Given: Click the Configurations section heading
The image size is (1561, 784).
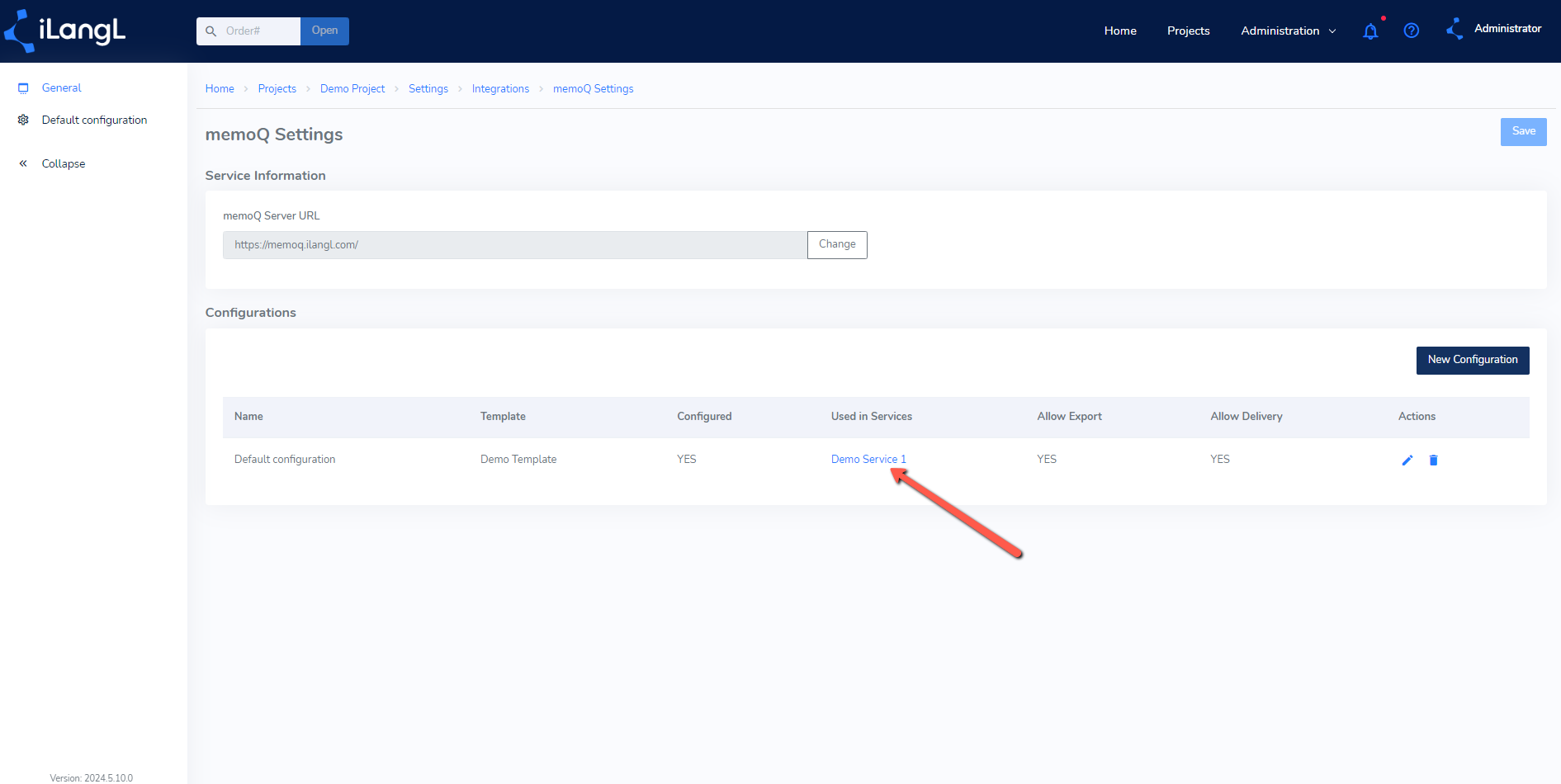Looking at the screenshot, I should coord(250,313).
